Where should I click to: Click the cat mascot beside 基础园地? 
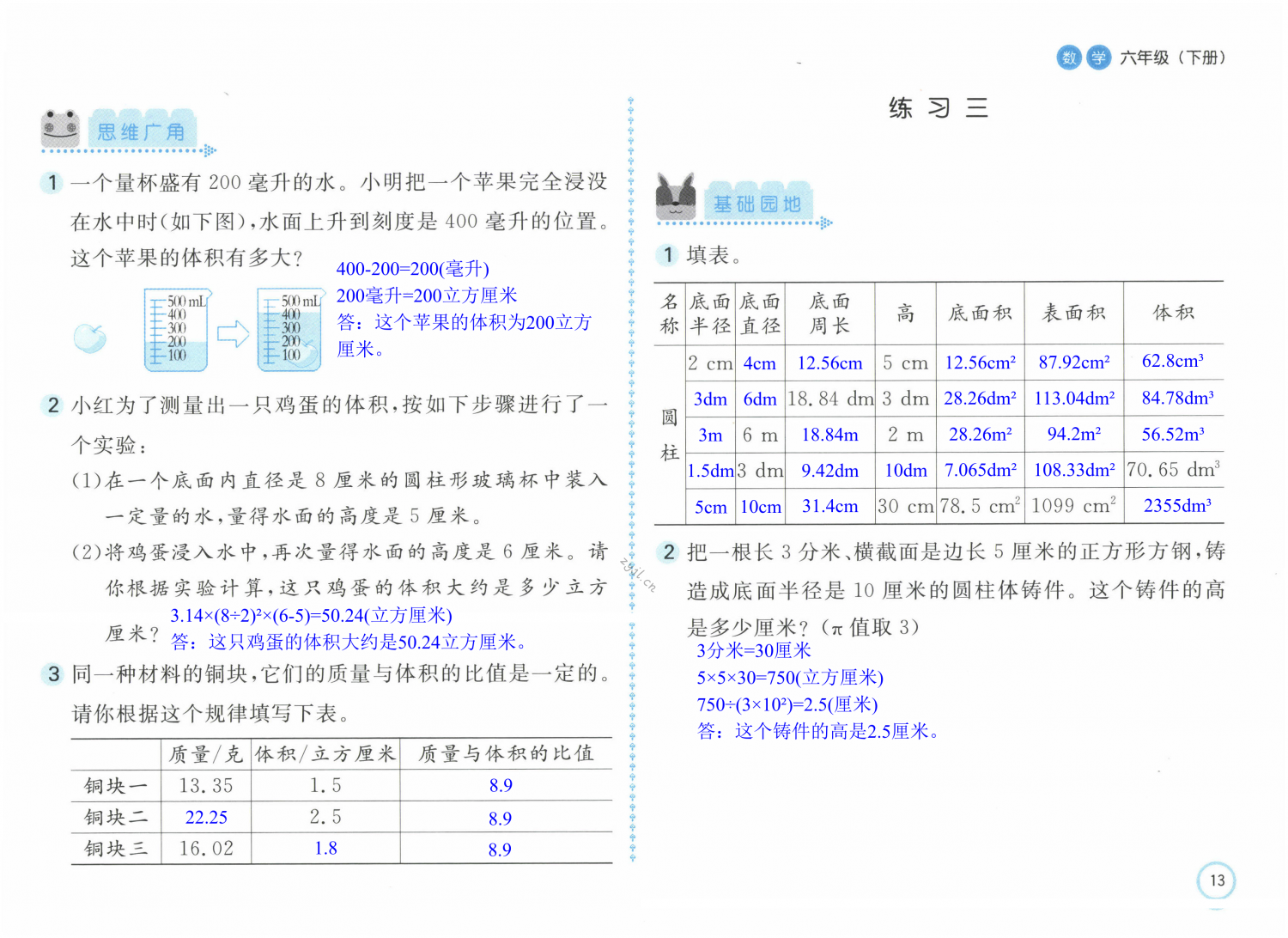(x=676, y=197)
